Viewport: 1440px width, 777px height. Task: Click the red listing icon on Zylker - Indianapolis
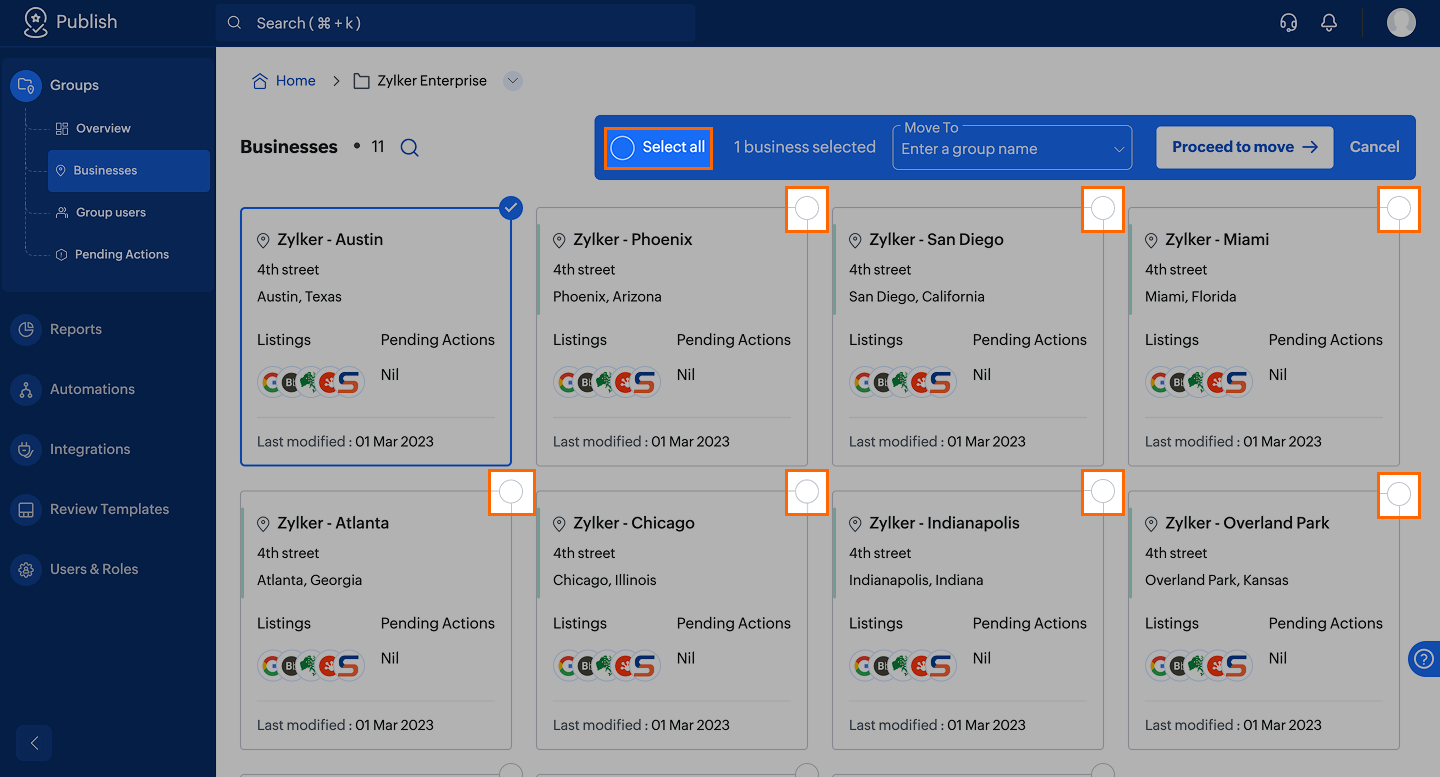click(921, 665)
